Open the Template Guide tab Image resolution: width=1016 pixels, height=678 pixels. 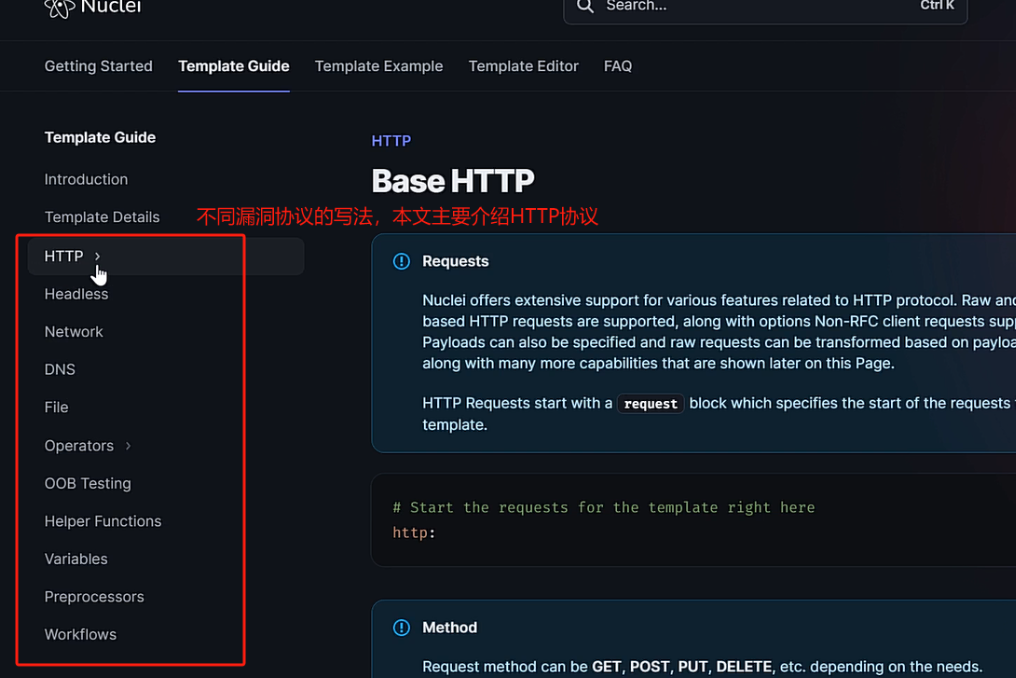click(x=234, y=66)
